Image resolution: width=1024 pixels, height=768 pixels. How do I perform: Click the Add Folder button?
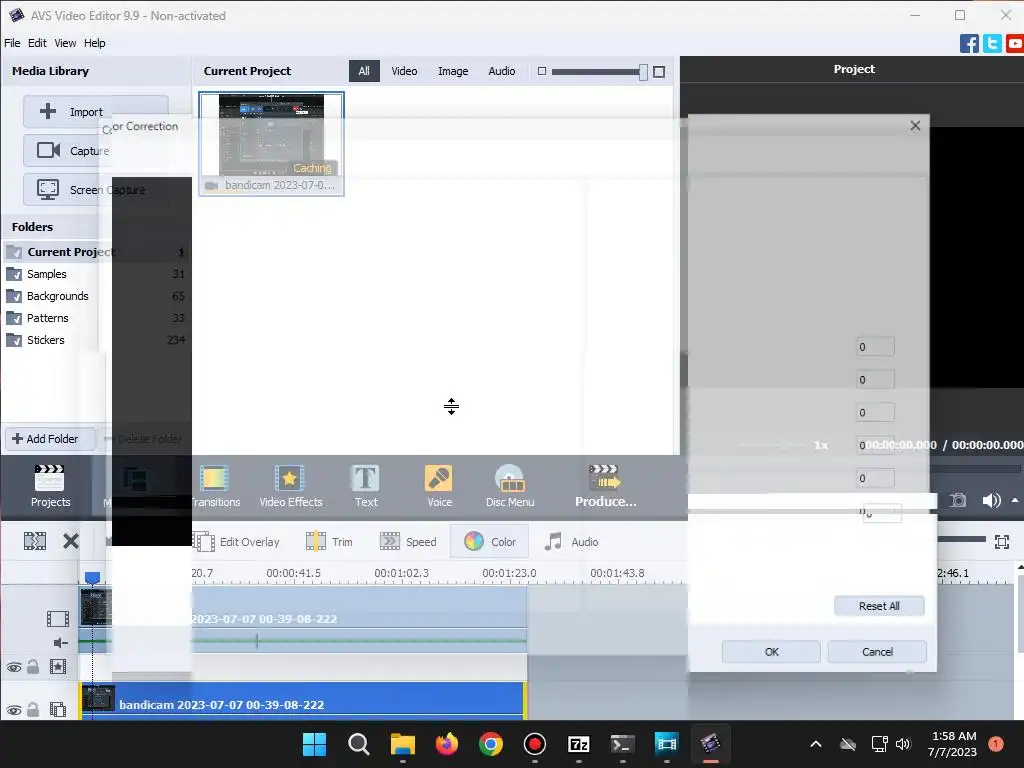pos(51,439)
